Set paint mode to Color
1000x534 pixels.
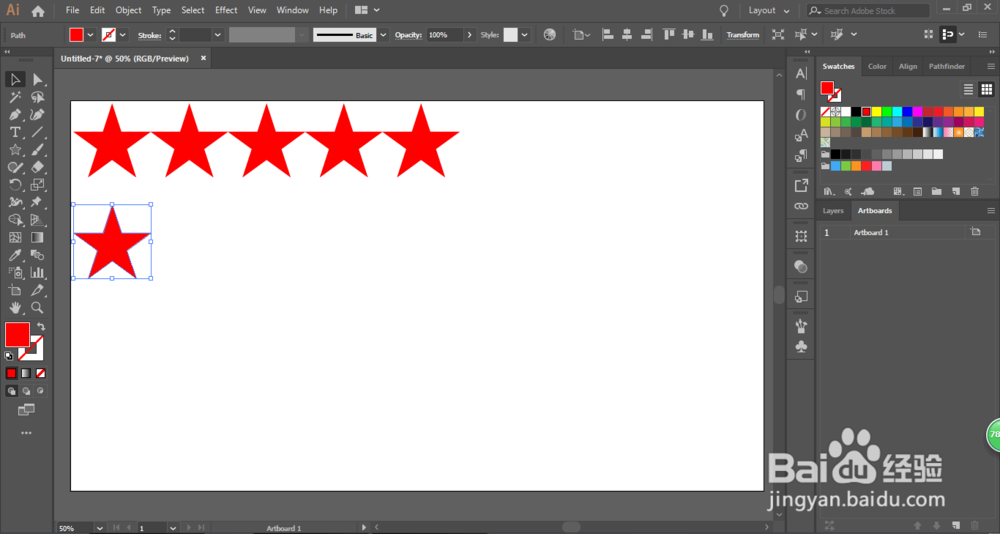point(11,373)
